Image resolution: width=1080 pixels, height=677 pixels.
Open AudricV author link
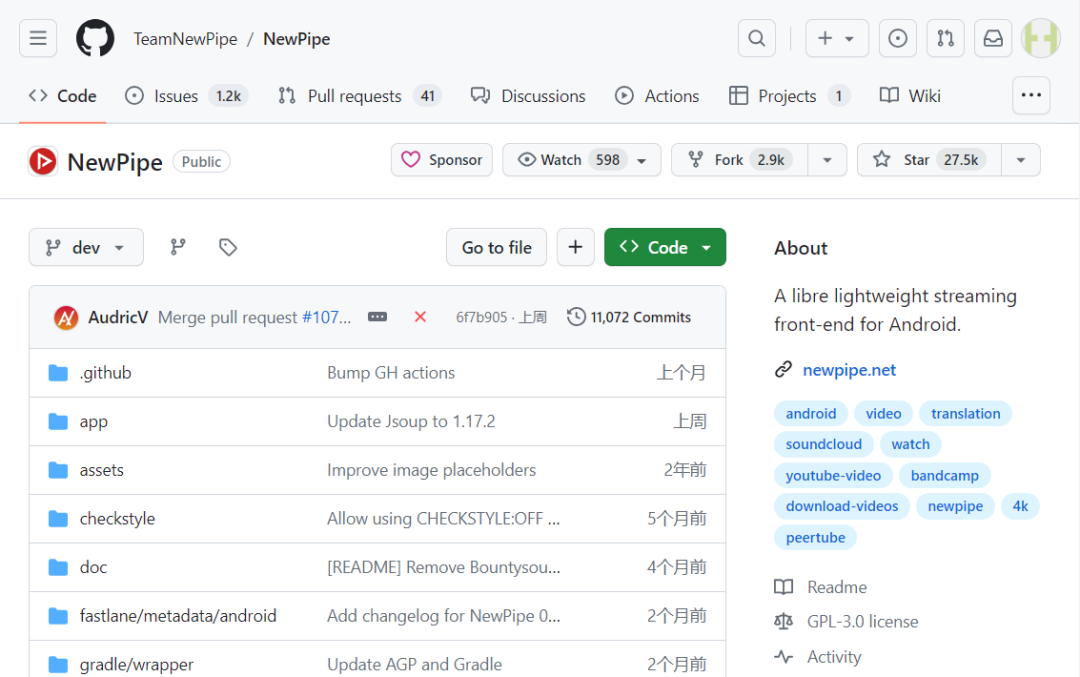point(118,317)
